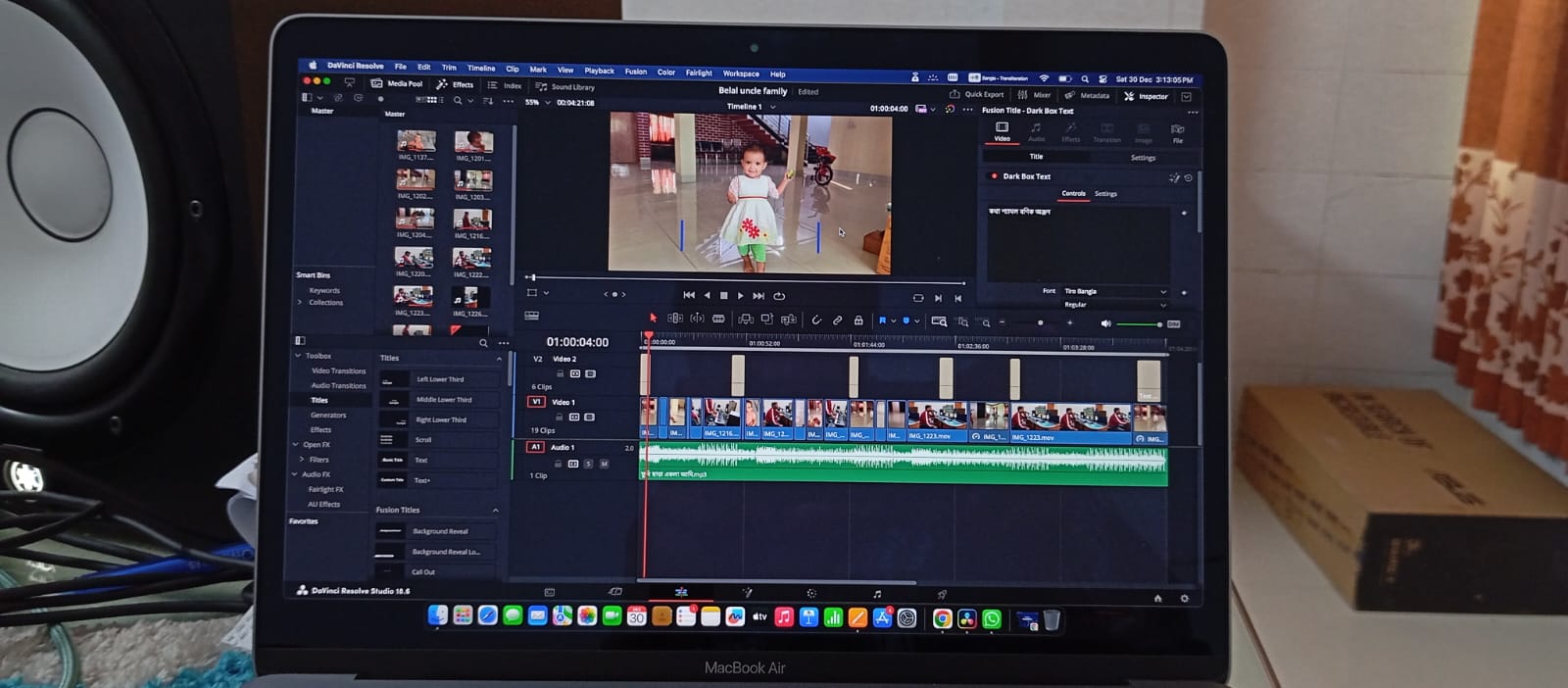Solo Audio 1 track with S button
Image resolution: width=1568 pixels, height=688 pixels.
[588, 464]
